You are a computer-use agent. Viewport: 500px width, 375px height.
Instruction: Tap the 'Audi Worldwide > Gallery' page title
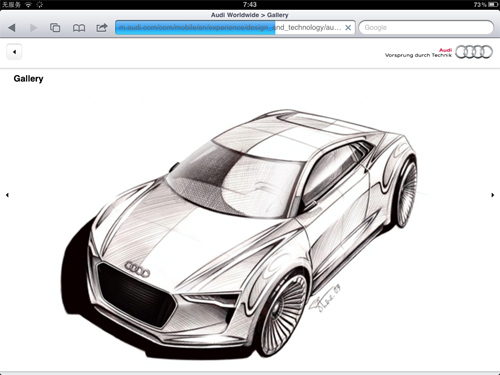pyautogui.click(x=250, y=15)
